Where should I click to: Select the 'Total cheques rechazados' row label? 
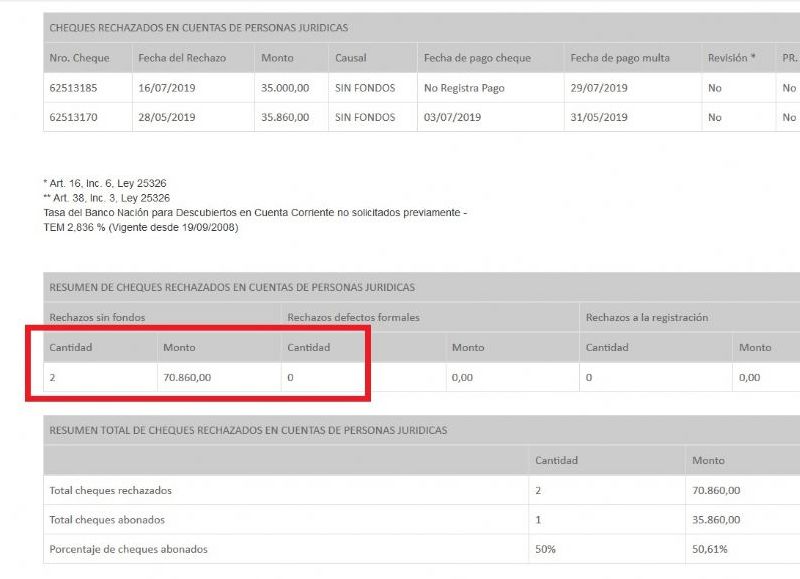pos(110,490)
